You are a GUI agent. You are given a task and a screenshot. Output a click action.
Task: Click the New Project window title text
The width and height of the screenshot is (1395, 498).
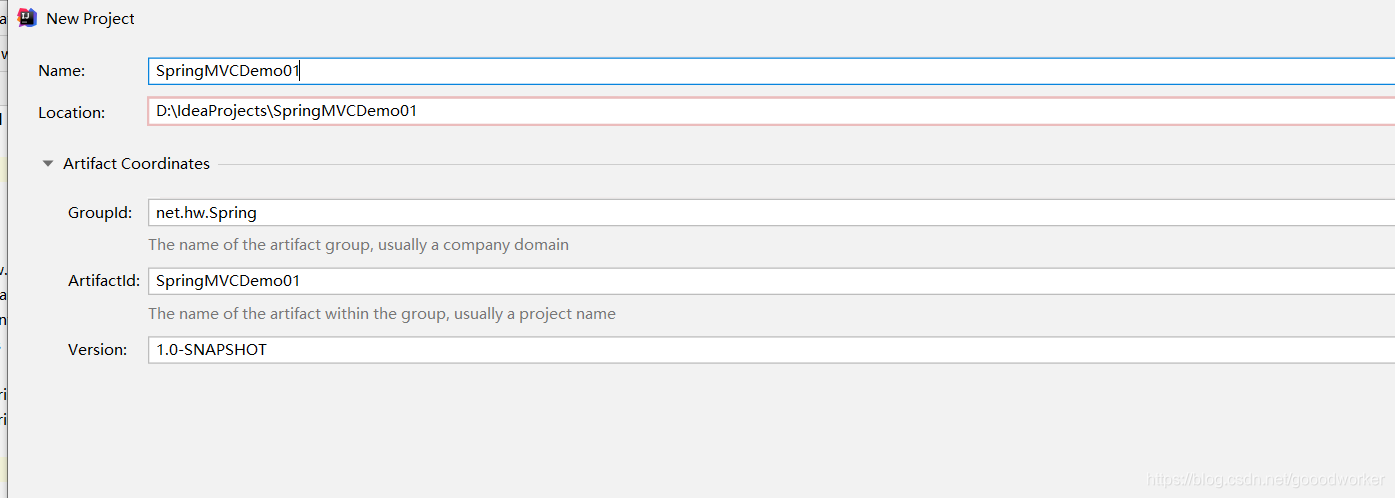(x=90, y=19)
